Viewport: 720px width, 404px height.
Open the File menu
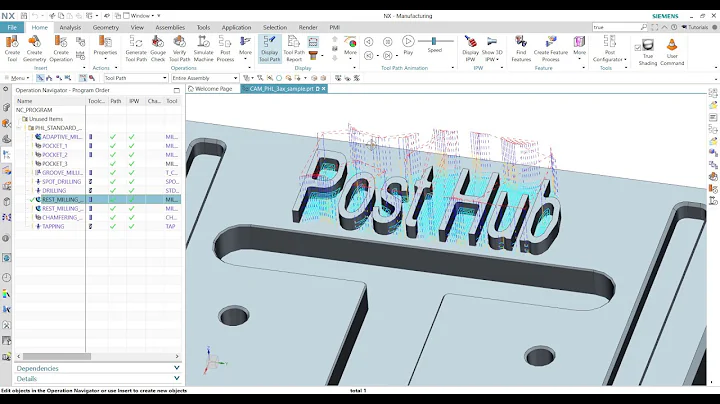click(12, 28)
